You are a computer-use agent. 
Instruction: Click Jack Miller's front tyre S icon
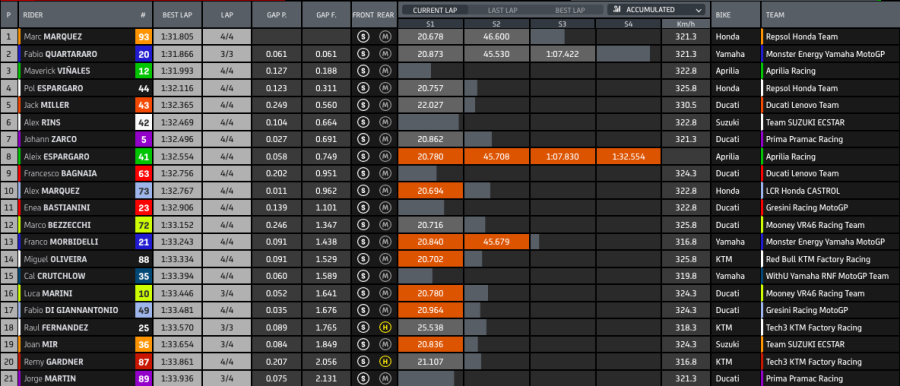tap(362, 105)
